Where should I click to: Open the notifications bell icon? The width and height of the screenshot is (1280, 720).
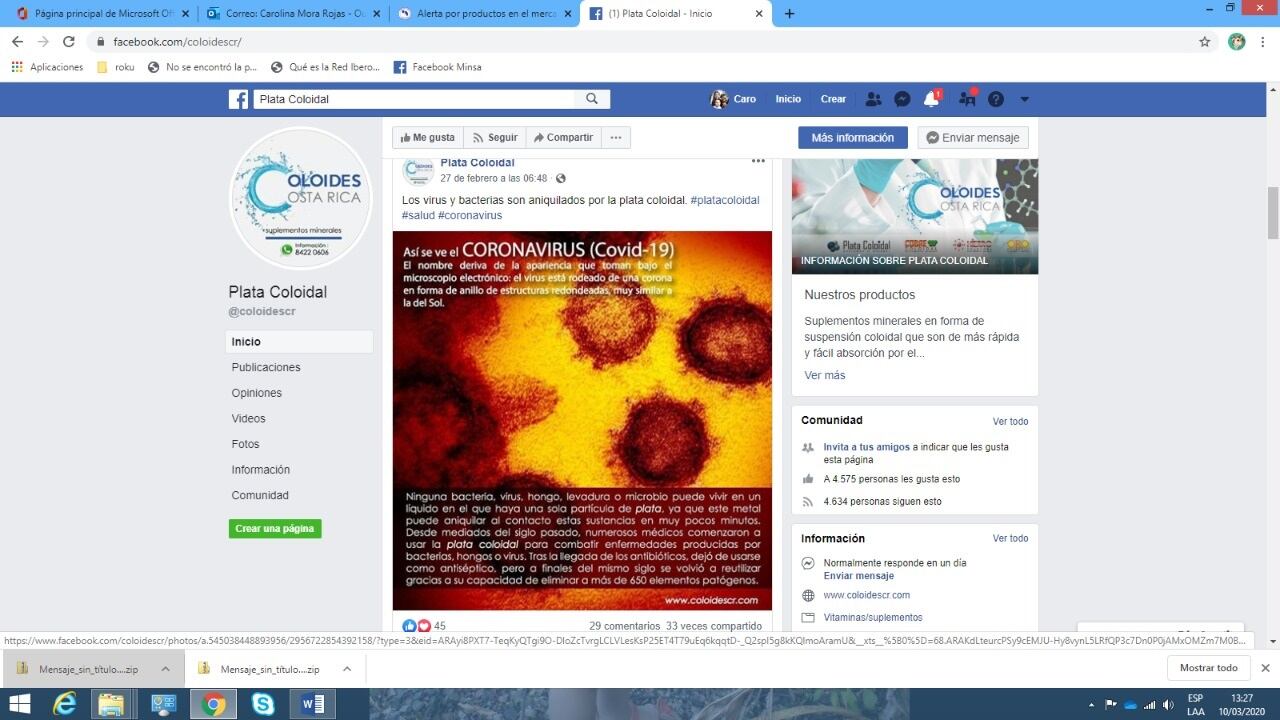point(931,98)
